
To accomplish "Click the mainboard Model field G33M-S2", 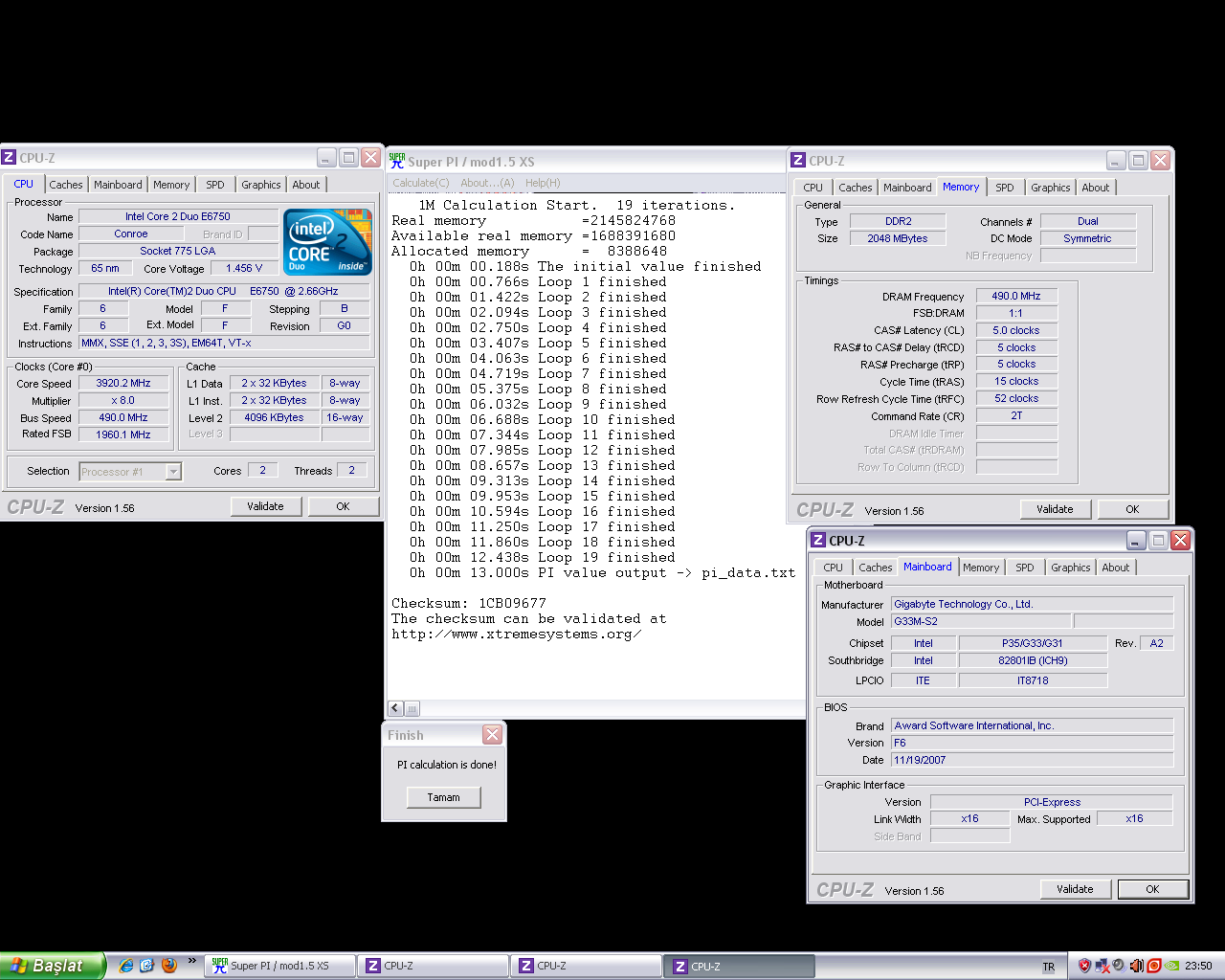I will coord(981,621).
